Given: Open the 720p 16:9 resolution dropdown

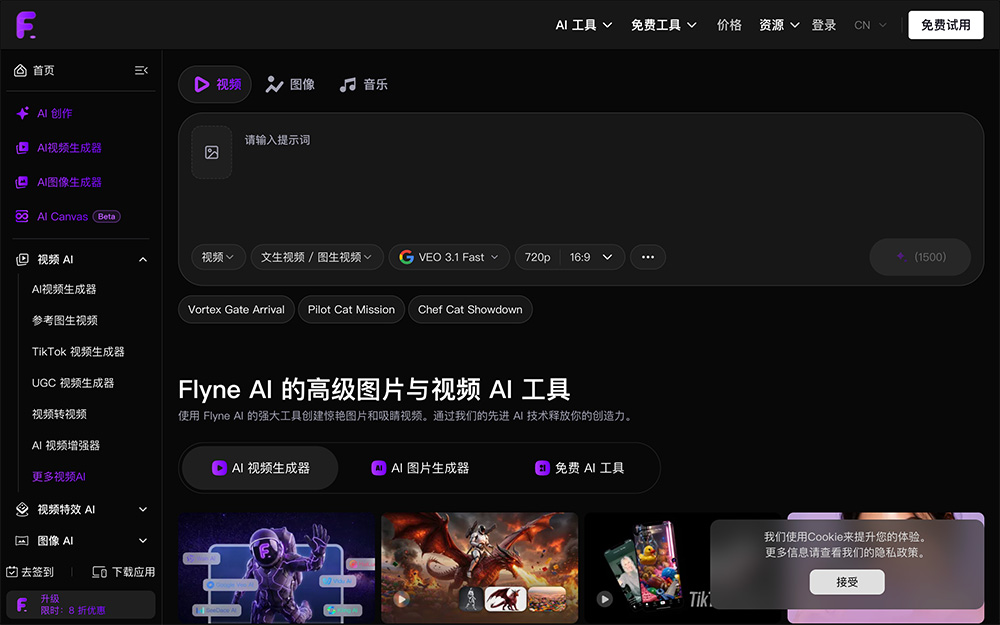Looking at the screenshot, I should click(x=570, y=257).
